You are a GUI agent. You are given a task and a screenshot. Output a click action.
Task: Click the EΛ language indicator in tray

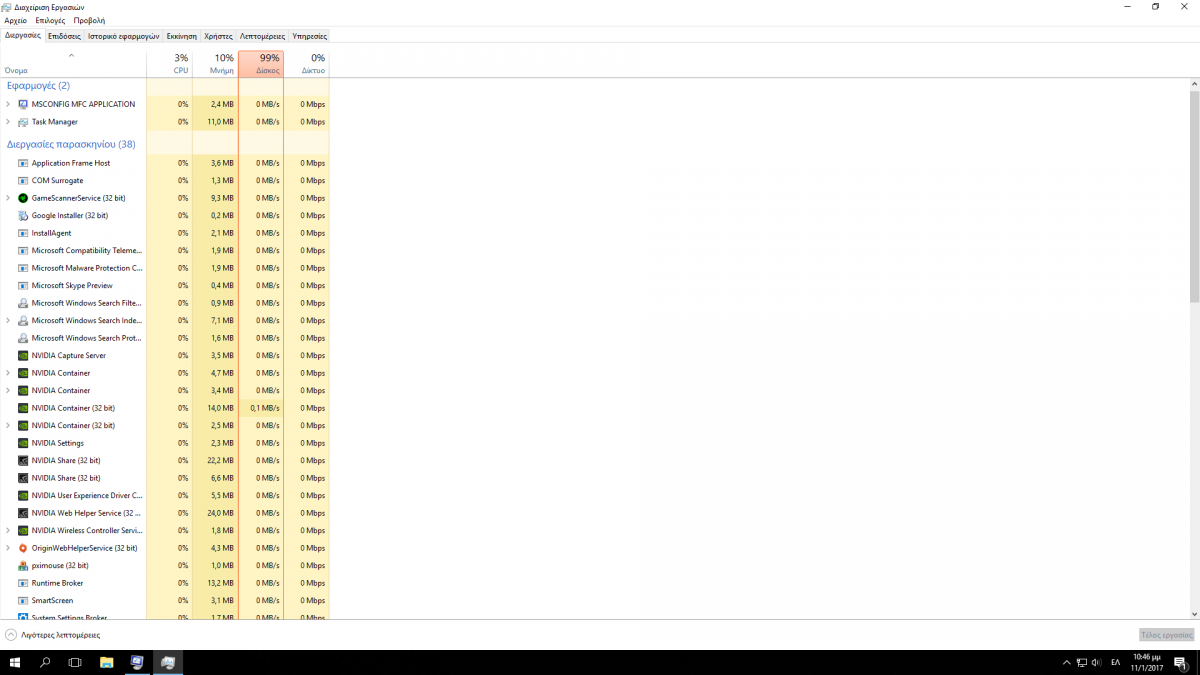[1115, 663]
